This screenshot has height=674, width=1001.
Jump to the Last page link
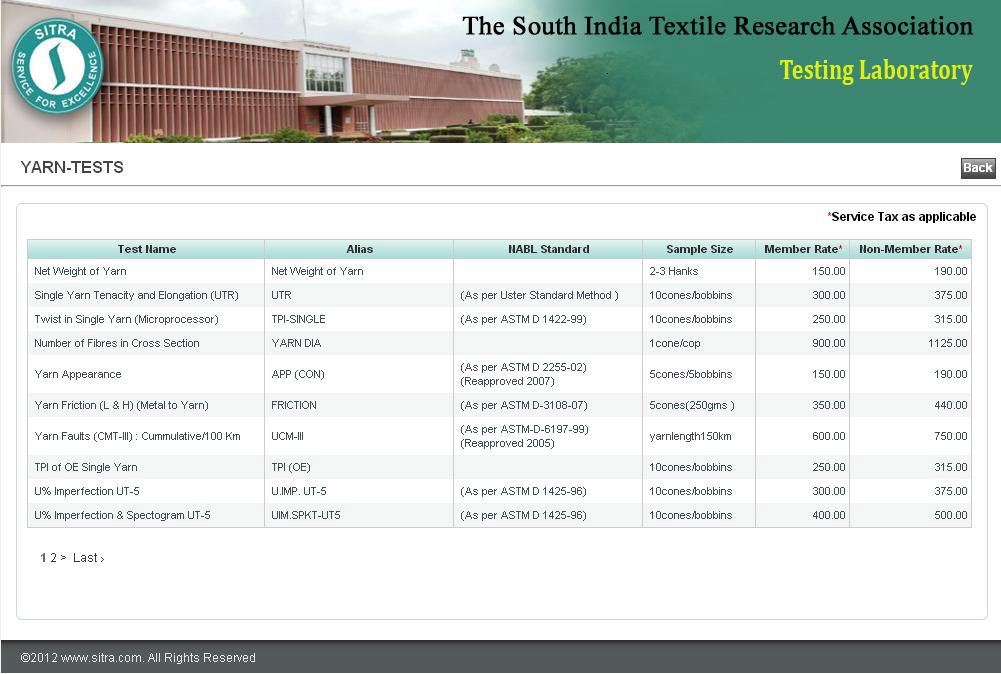[88, 558]
